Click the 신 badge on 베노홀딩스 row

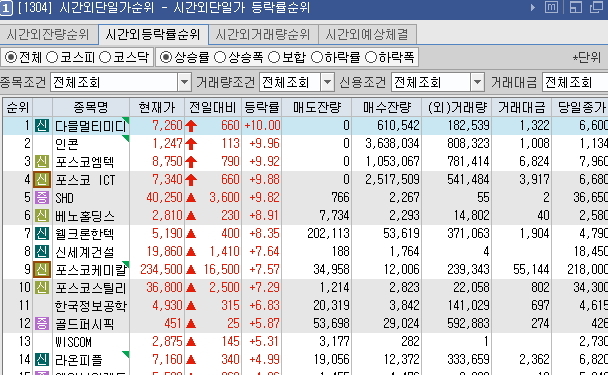(x=42, y=216)
